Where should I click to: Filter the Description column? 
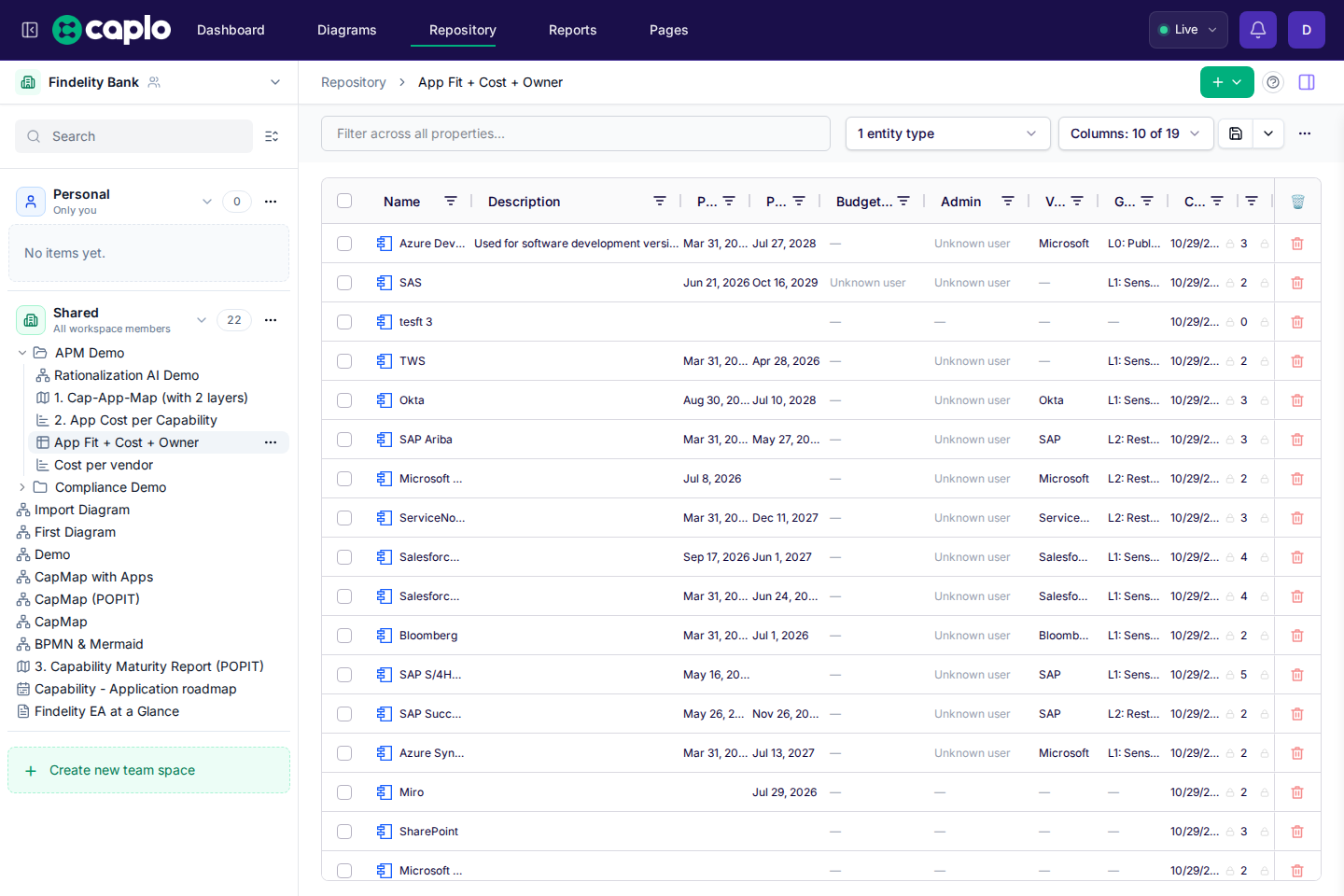(x=660, y=202)
